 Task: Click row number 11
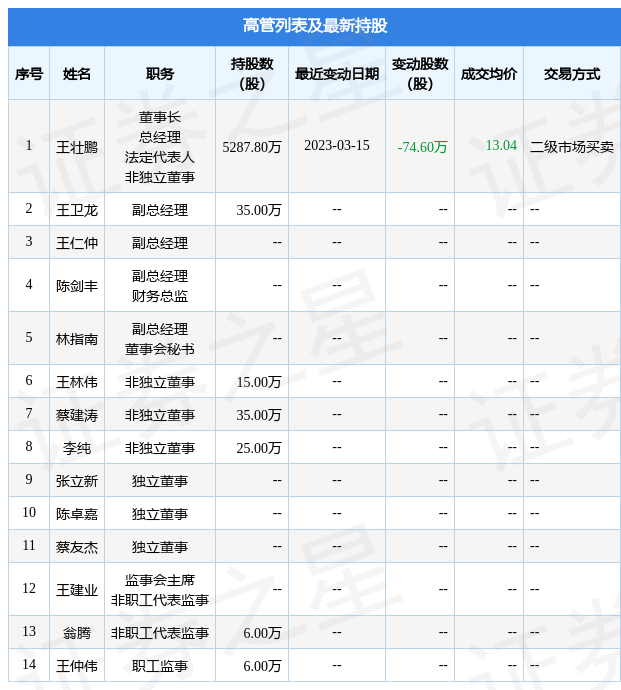(x=29, y=545)
